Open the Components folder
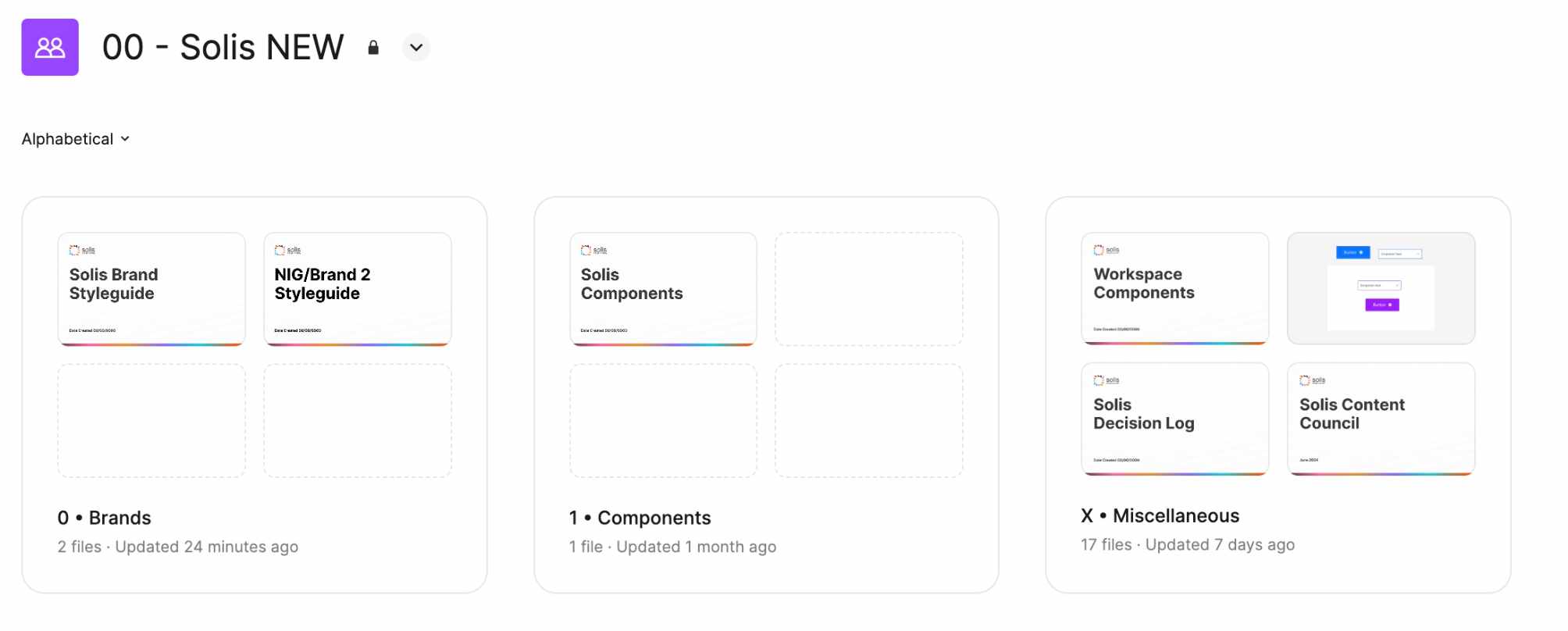This screenshot has height=631, width=1568. [640, 518]
